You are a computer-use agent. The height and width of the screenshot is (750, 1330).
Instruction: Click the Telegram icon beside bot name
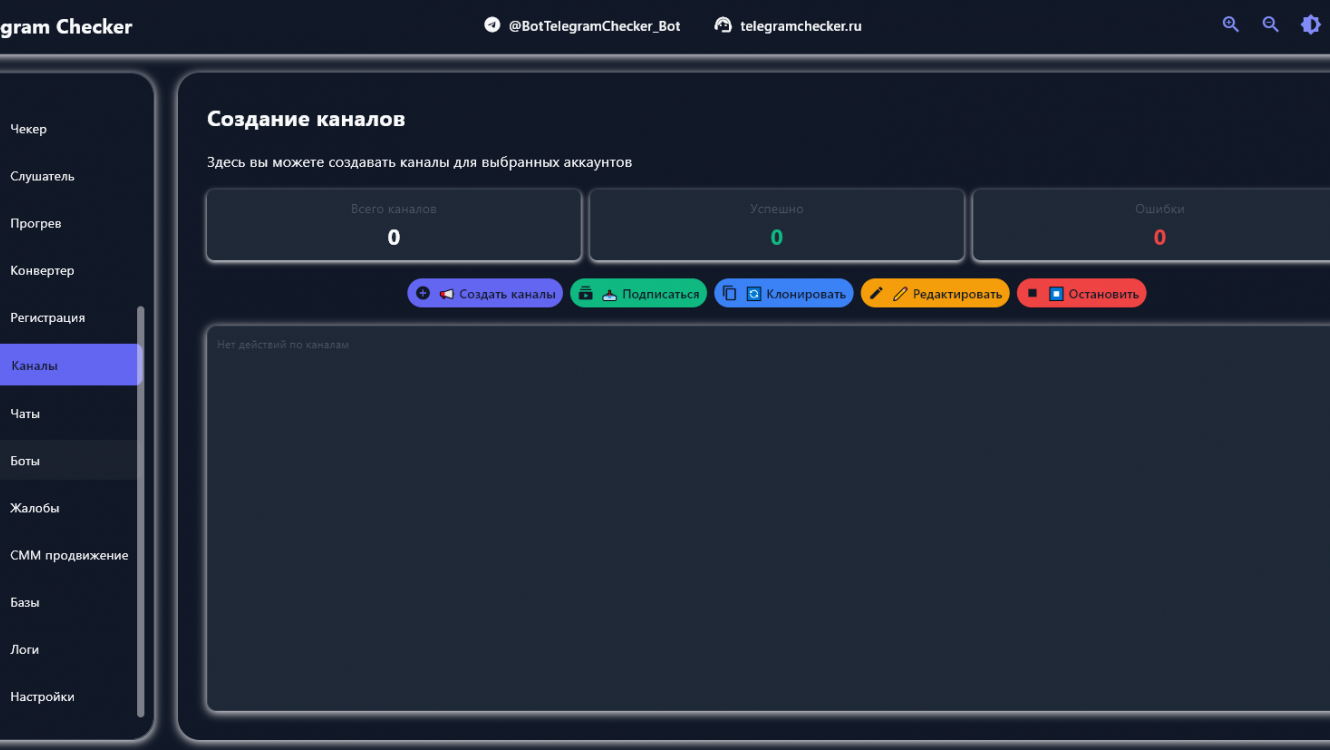[x=492, y=25]
